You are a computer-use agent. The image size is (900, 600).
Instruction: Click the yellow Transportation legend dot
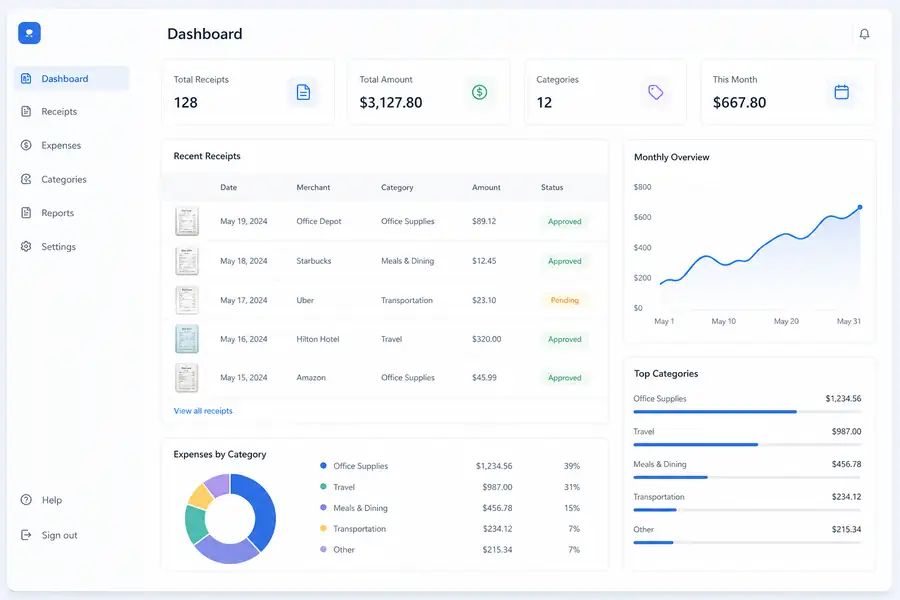[323, 529]
